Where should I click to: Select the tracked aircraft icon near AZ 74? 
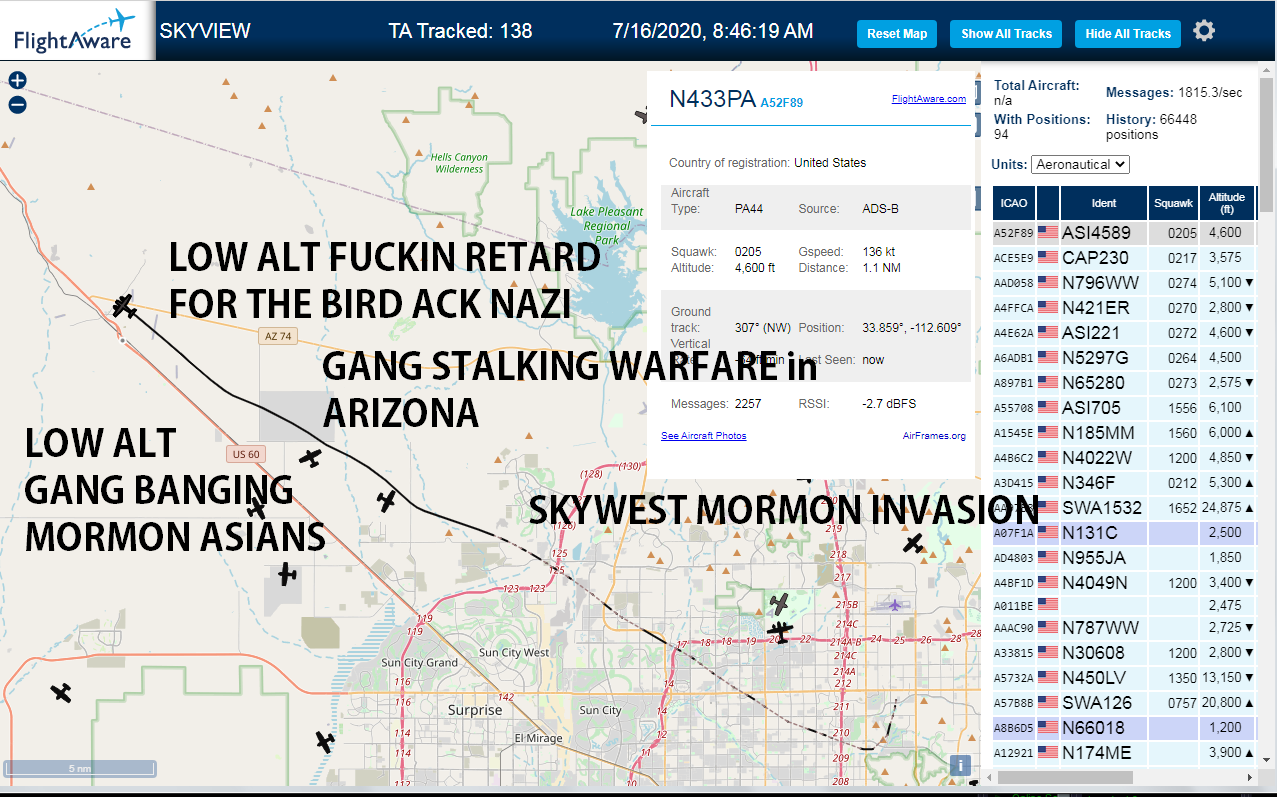[124, 306]
